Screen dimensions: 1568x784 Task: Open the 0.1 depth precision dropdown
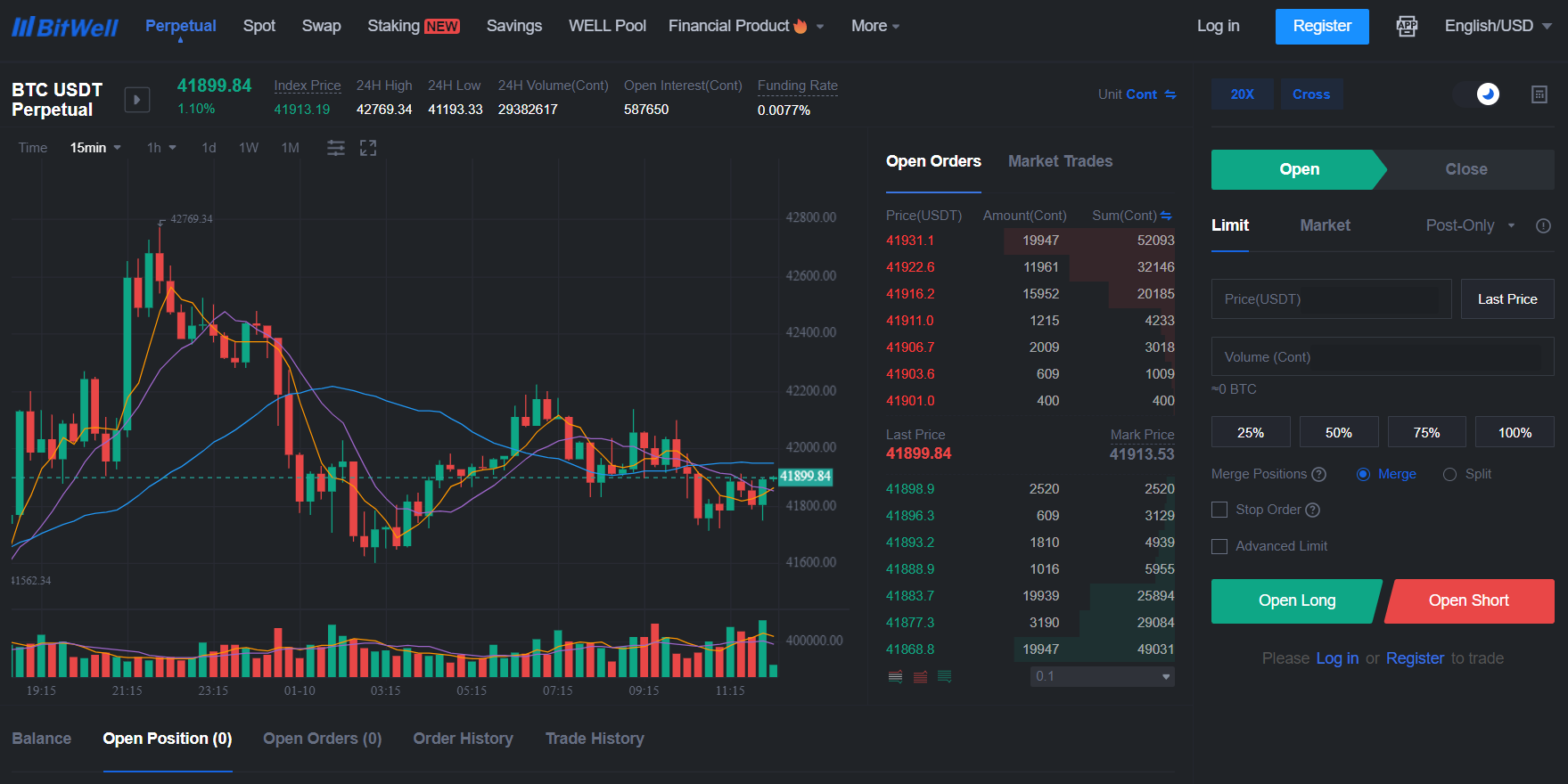pyautogui.click(x=1102, y=676)
